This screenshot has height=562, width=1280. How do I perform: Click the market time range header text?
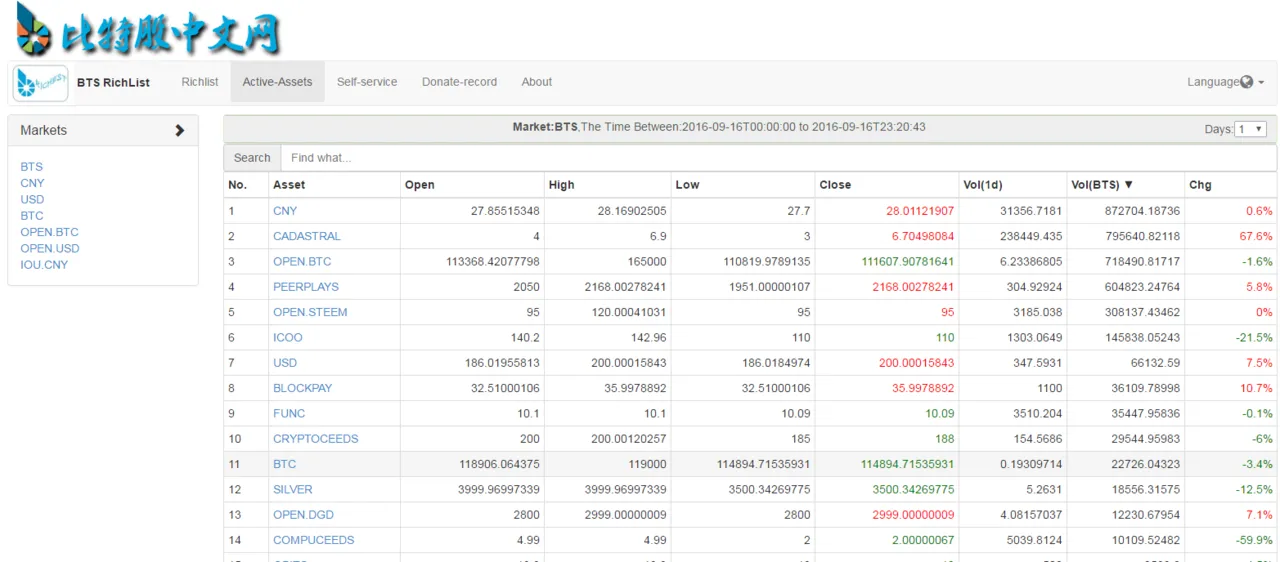tap(719, 127)
